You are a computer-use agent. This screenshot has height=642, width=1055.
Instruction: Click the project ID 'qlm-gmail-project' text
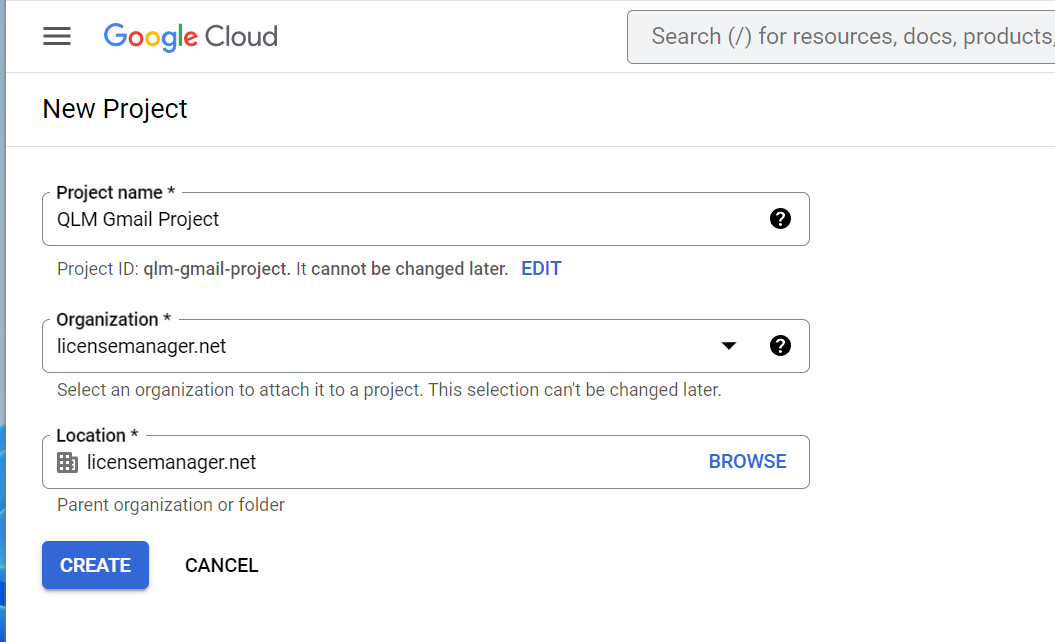pos(216,269)
